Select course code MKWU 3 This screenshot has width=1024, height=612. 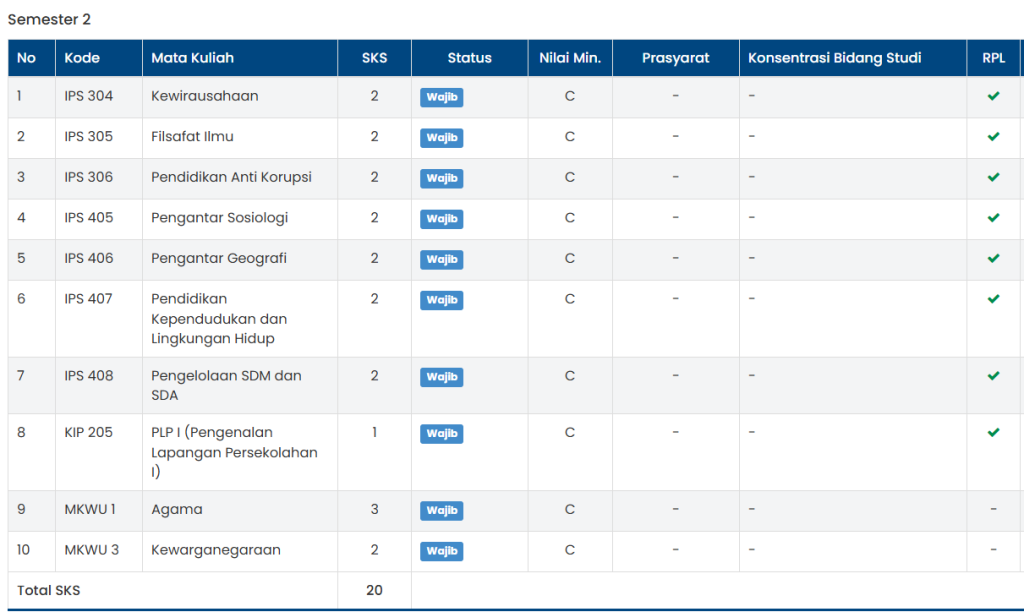click(91, 550)
